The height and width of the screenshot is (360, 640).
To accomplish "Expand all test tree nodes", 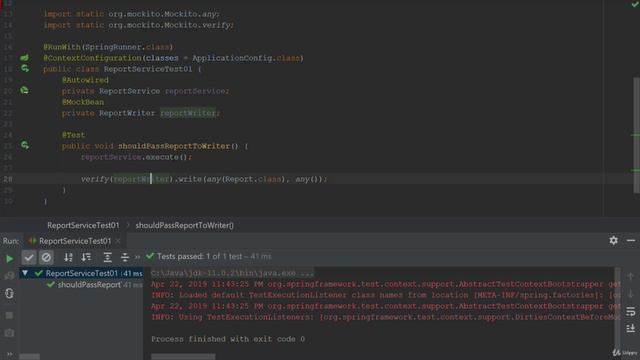I will pyautogui.click(x=107, y=257).
